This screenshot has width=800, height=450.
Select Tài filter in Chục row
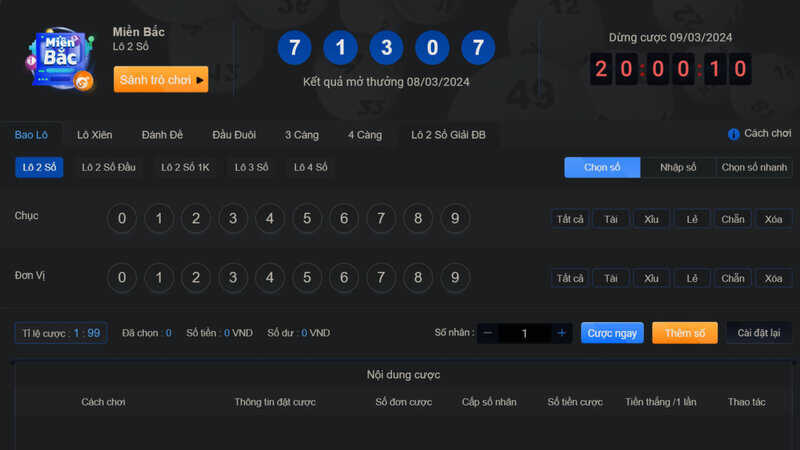click(610, 219)
